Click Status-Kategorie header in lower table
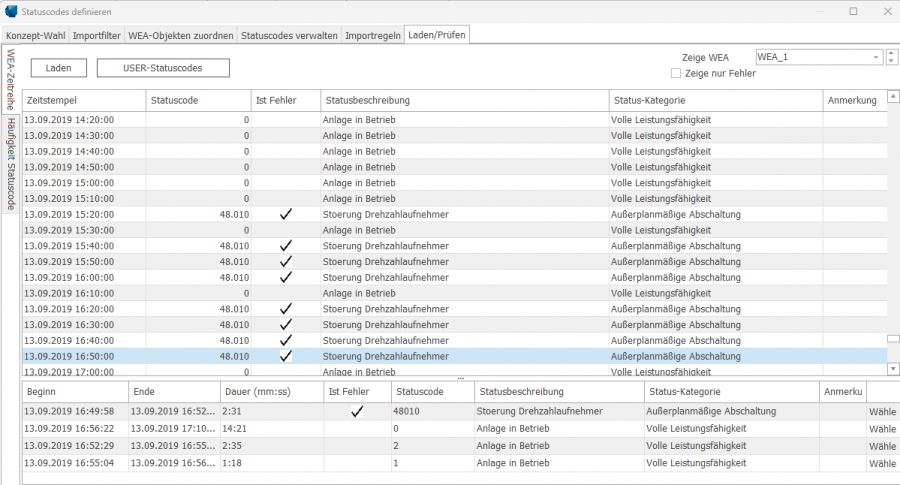Image resolution: width=900 pixels, height=485 pixels. [731, 392]
